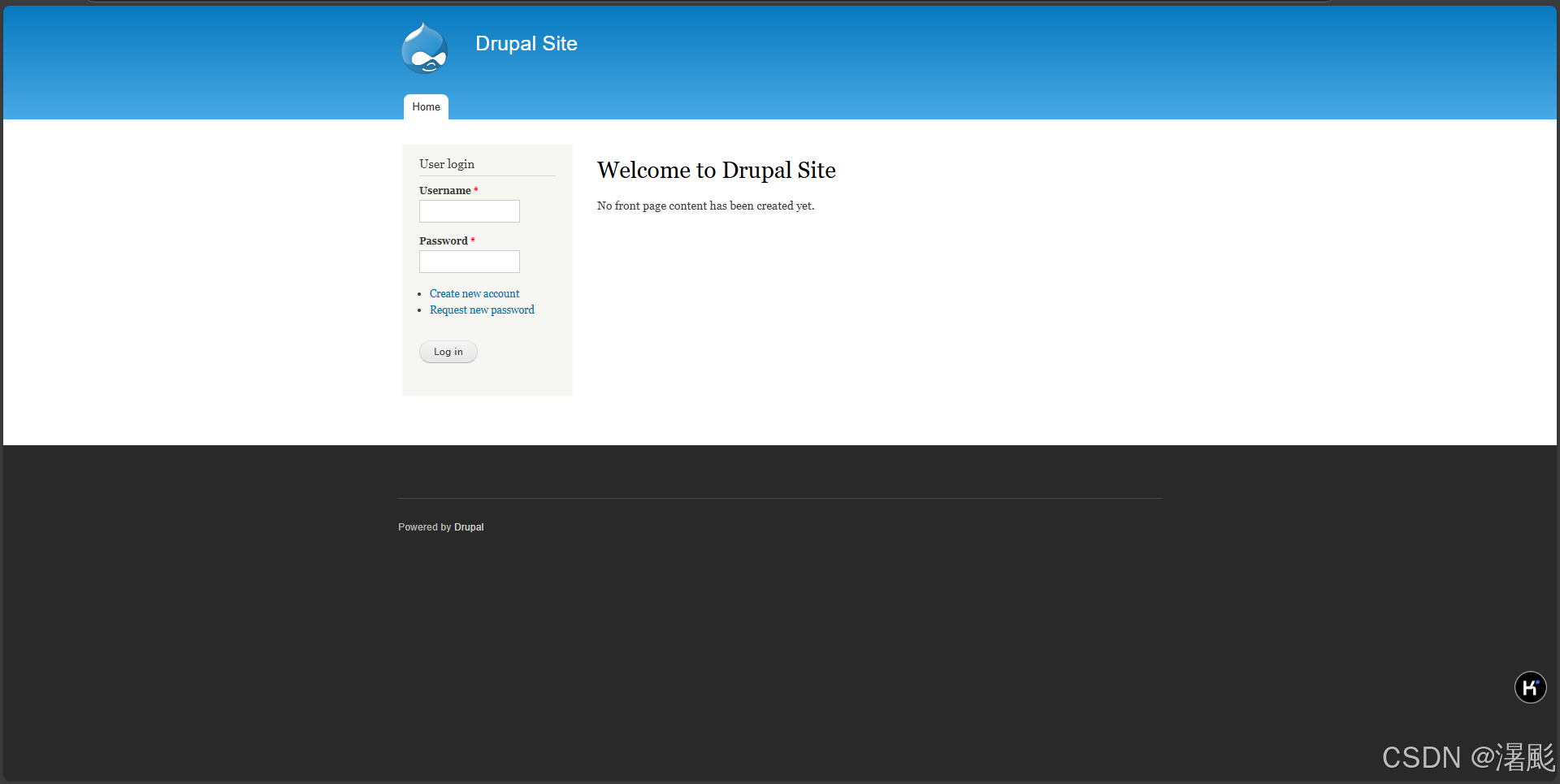This screenshot has height=784, width=1560.
Task: Click the Drupal drop logo
Action: (424, 48)
